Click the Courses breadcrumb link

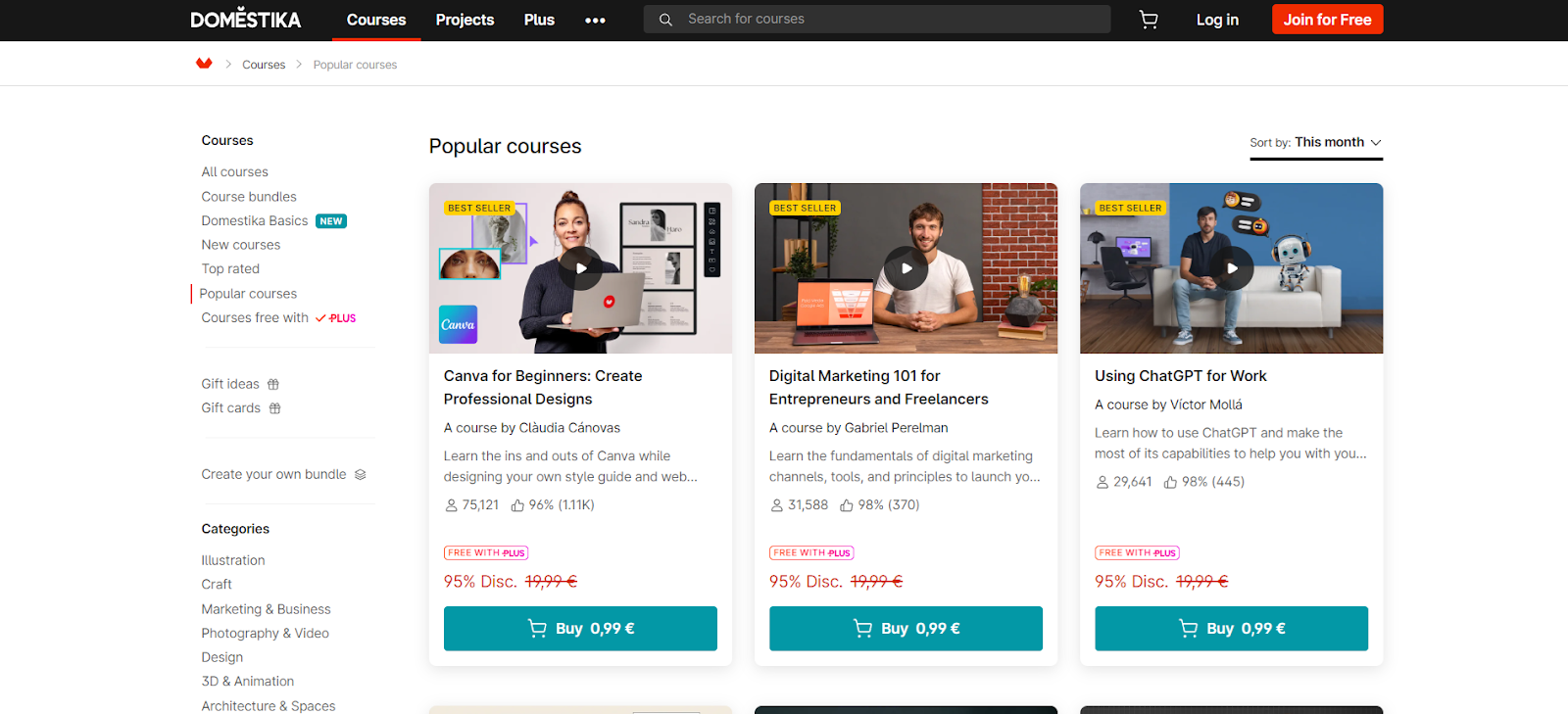click(264, 65)
